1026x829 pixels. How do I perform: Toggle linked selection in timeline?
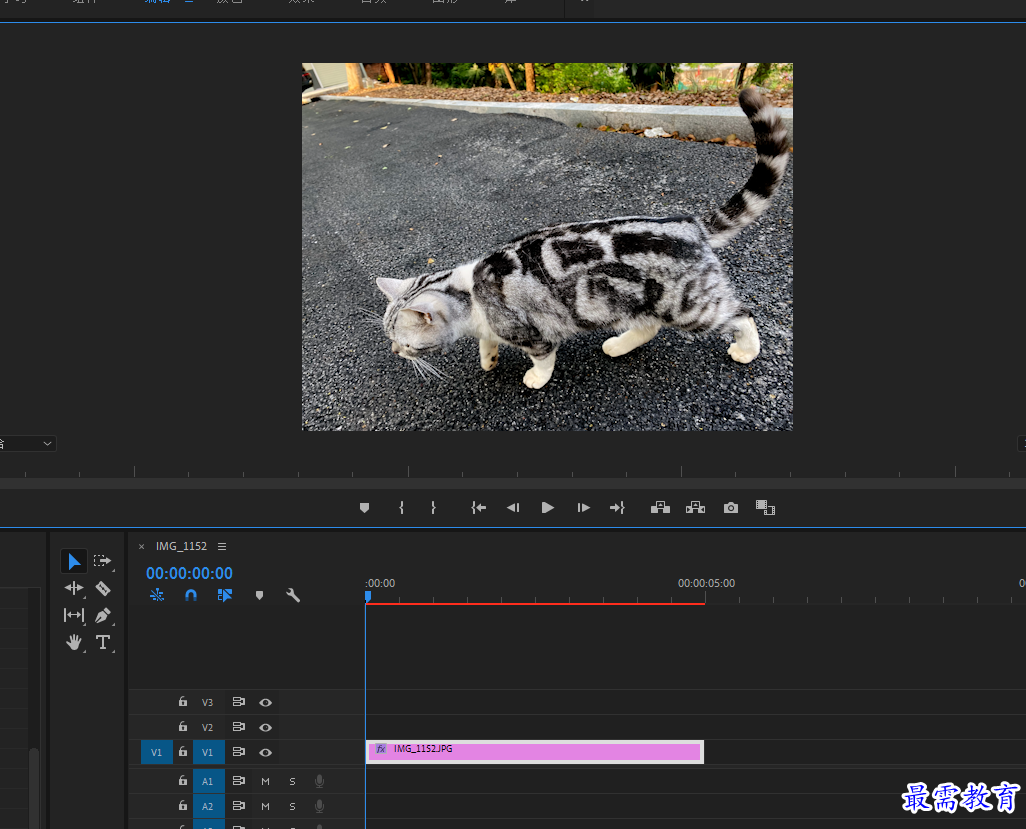pos(224,595)
